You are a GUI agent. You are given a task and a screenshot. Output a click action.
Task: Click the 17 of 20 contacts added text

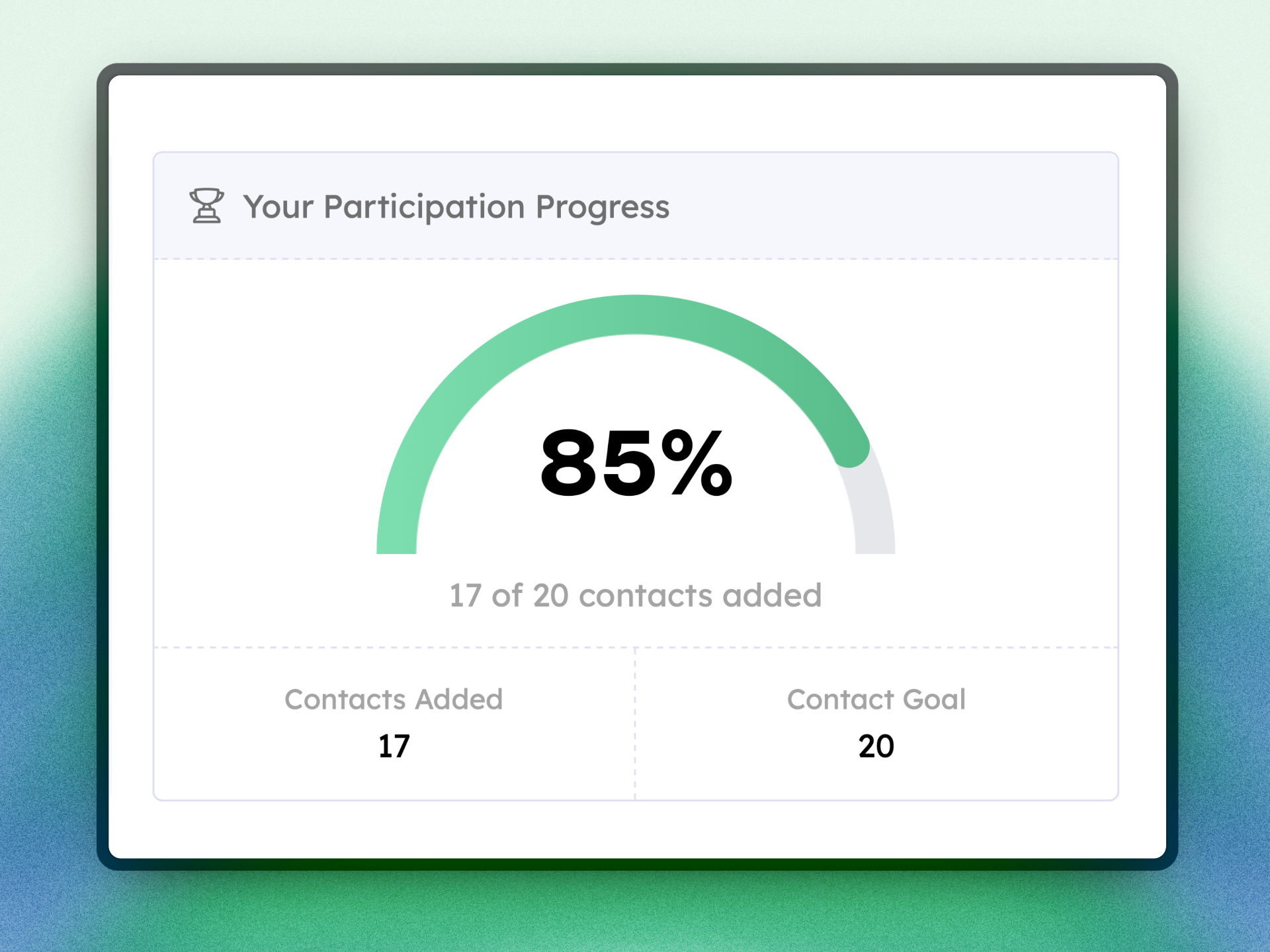634,594
